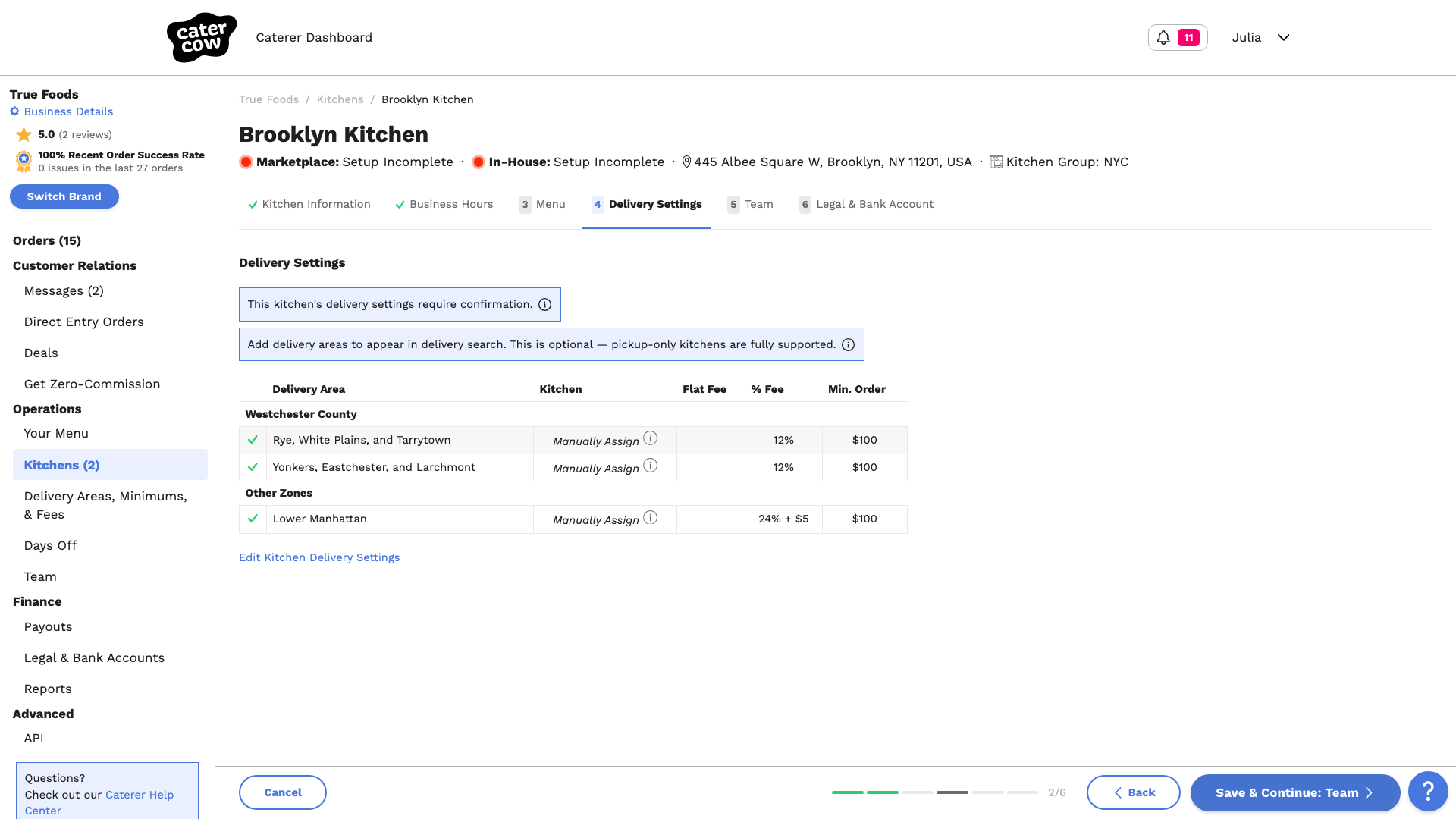The width and height of the screenshot is (1456, 819).
Task: Click green checkmark for Lower Manhattan row
Action: pos(253,519)
